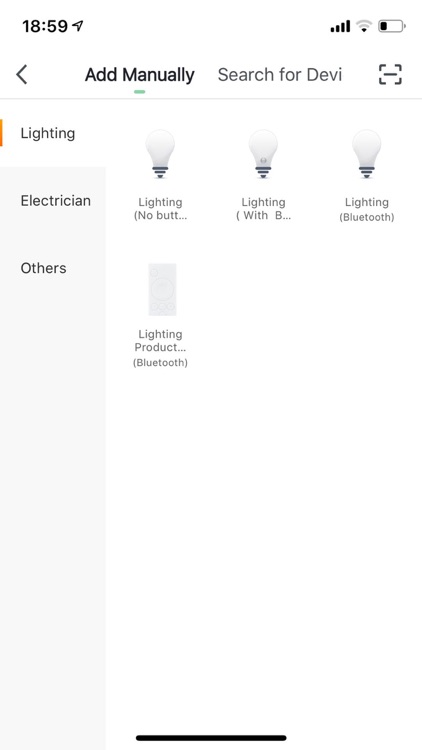Tap the battery indicator in status bar
Image resolution: width=422 pixels, height=750 pixels.
coord(392,26)
